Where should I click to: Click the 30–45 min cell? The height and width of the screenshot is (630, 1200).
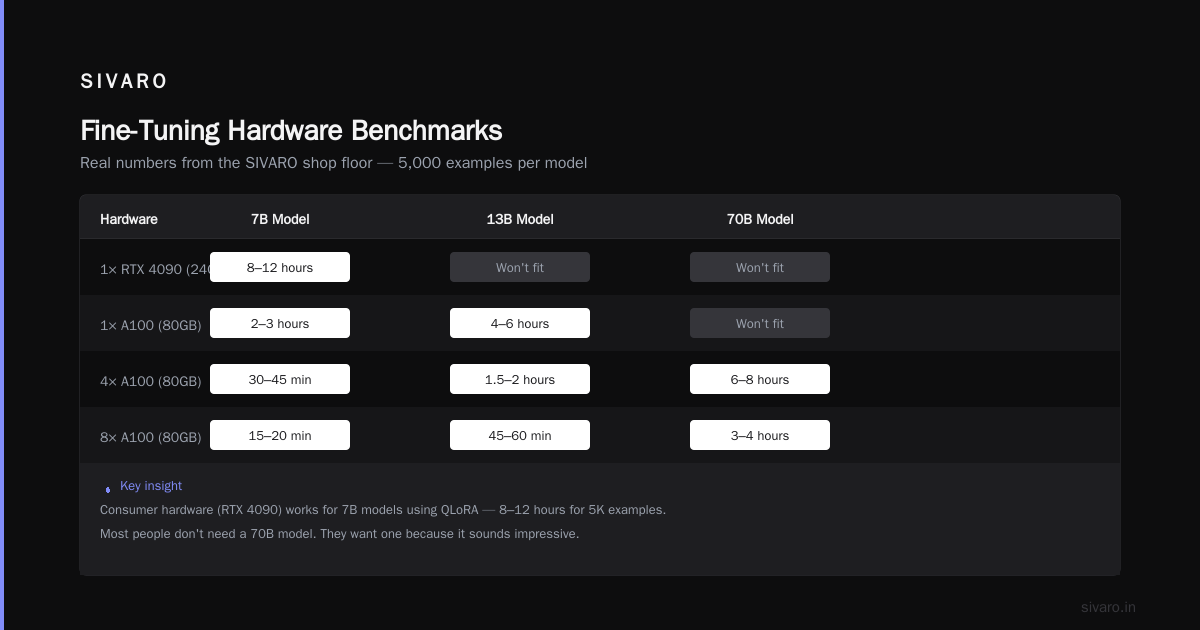click(280, 379)
